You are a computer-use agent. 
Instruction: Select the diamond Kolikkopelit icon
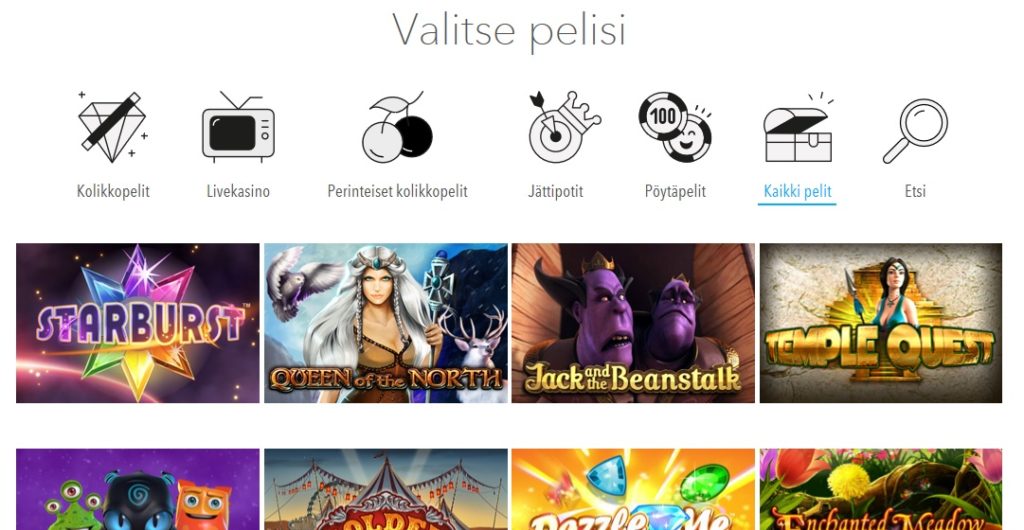point(113,127)
